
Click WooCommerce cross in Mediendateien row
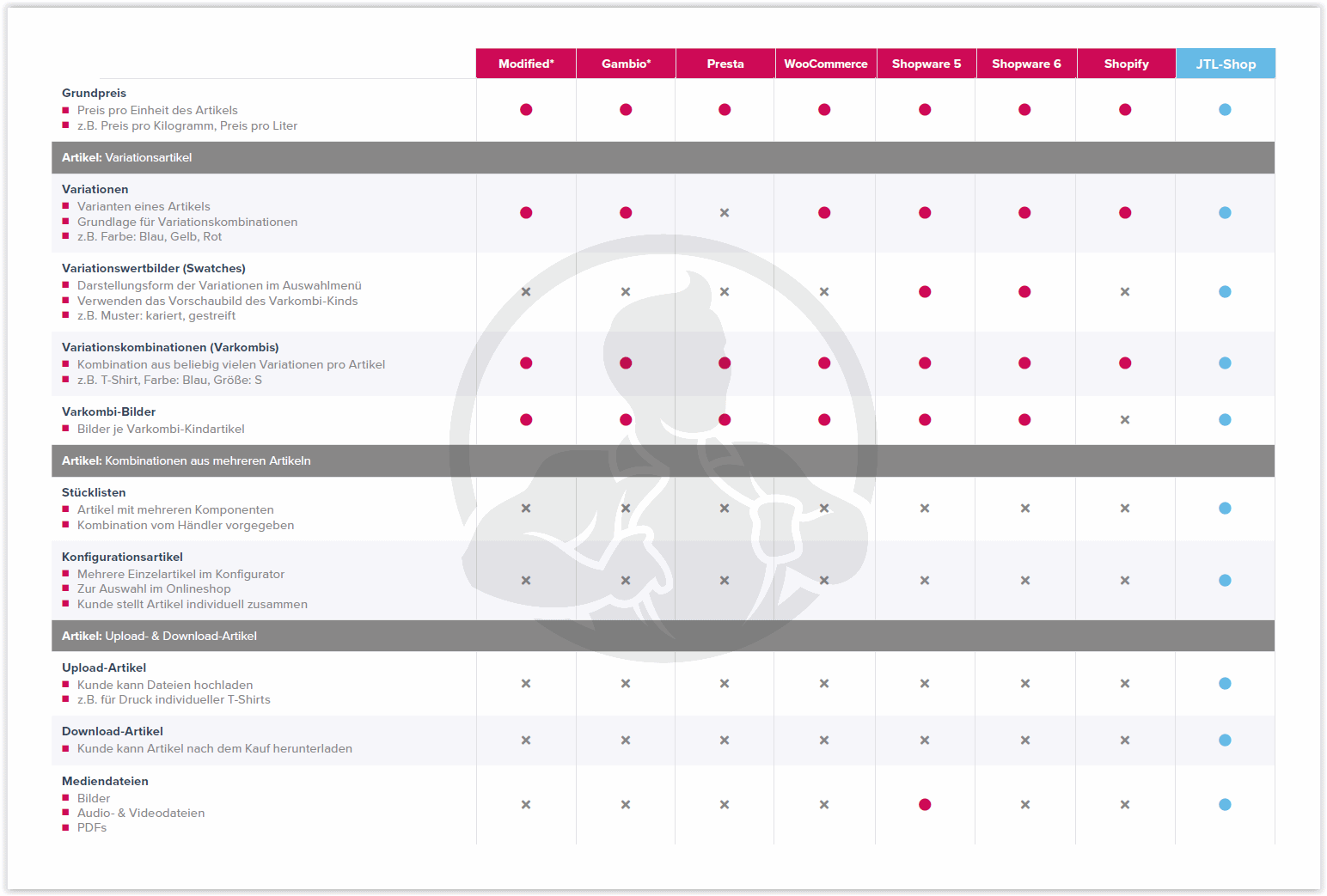click(x=824, y=805)
